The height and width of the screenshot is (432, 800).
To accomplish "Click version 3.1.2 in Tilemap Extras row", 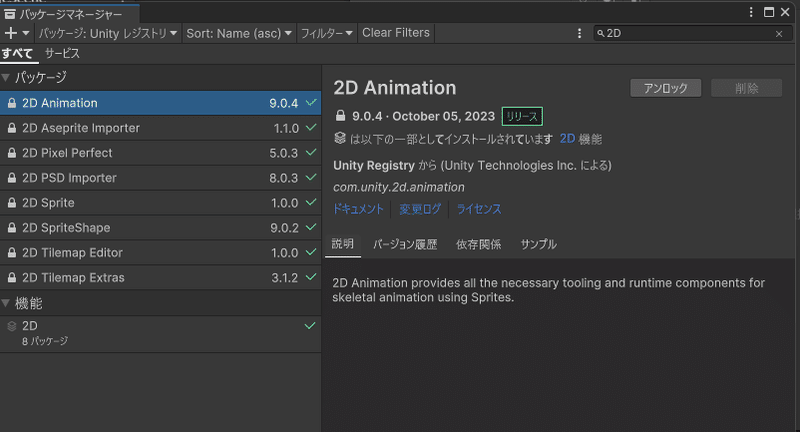I will (284, 278).
